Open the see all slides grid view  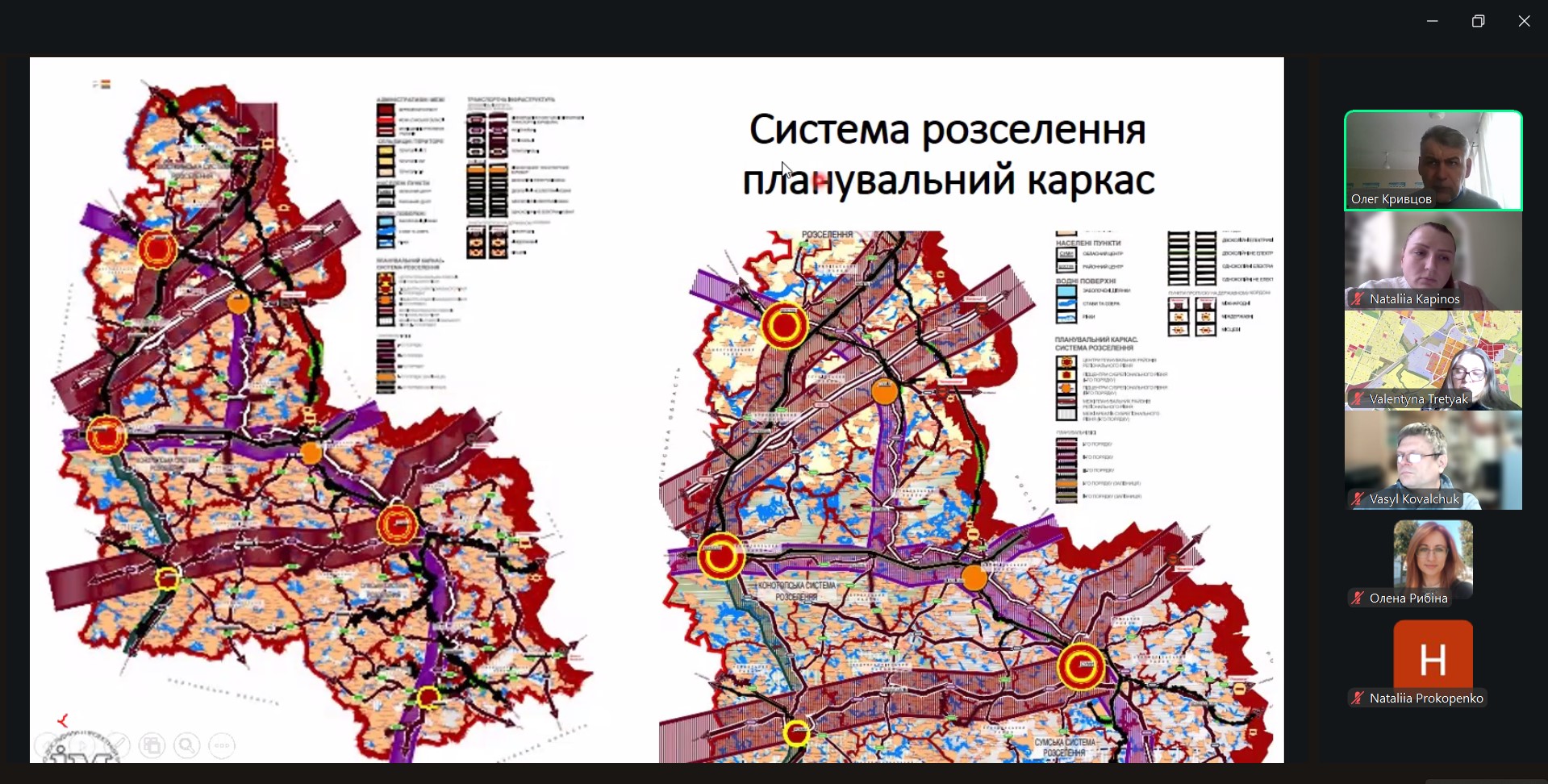[152, 746]
